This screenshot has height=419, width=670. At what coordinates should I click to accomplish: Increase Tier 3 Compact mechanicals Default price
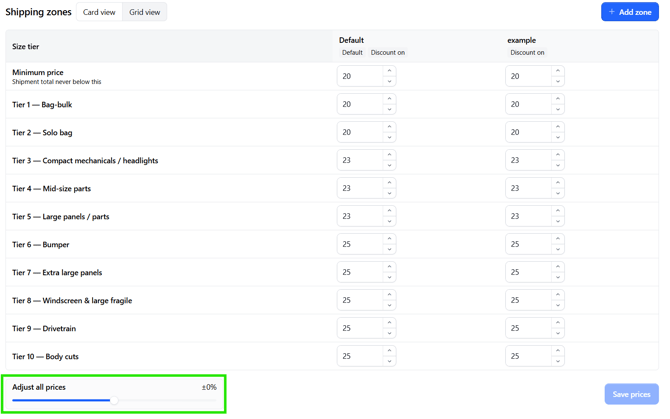coord(389,155)
